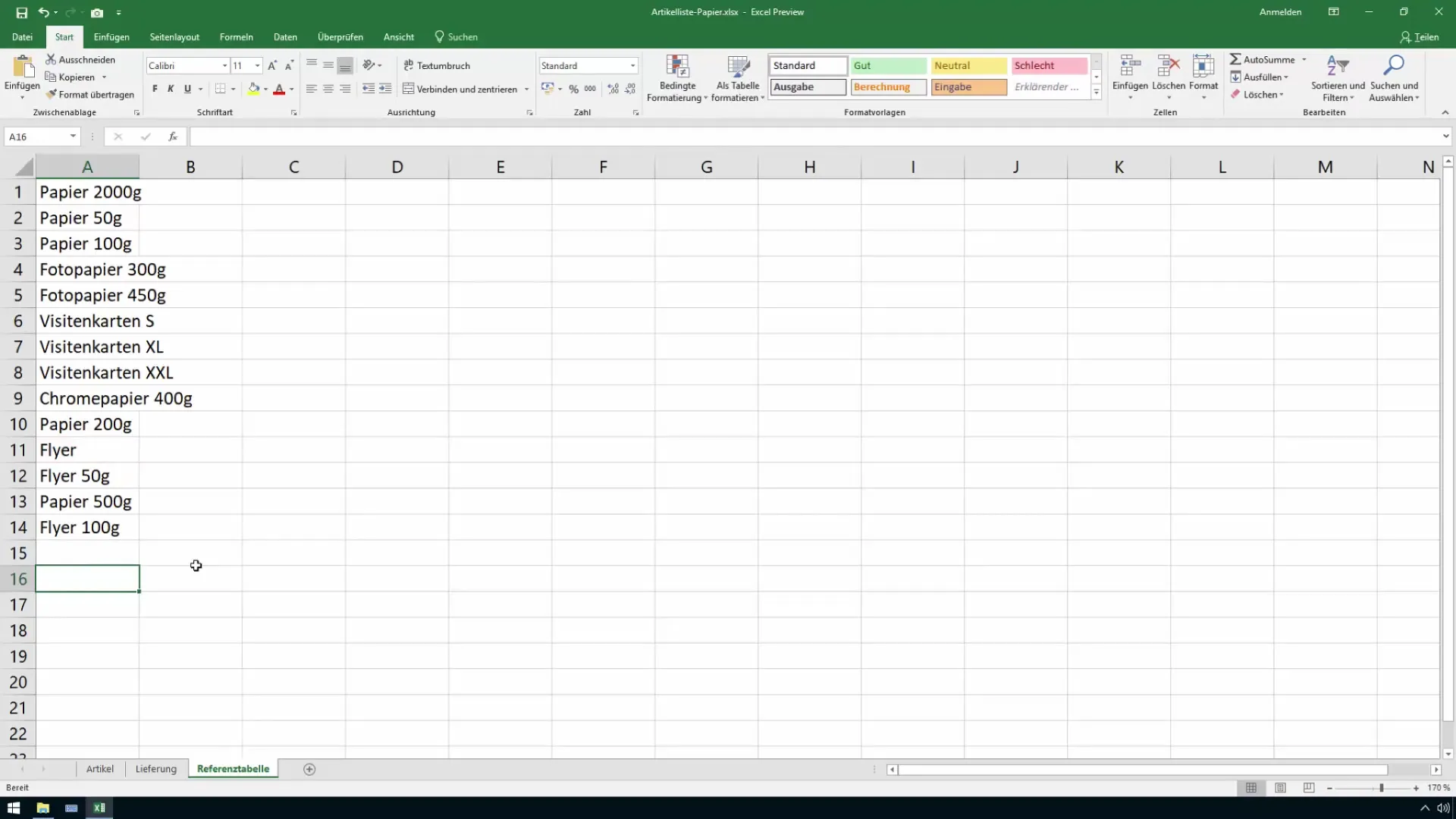Image resolution: width=1456 pixels, height=819 pixels.
Task: Switch to the Lieferung sheet
Action: pyautogui.click(x=156, y=769)
